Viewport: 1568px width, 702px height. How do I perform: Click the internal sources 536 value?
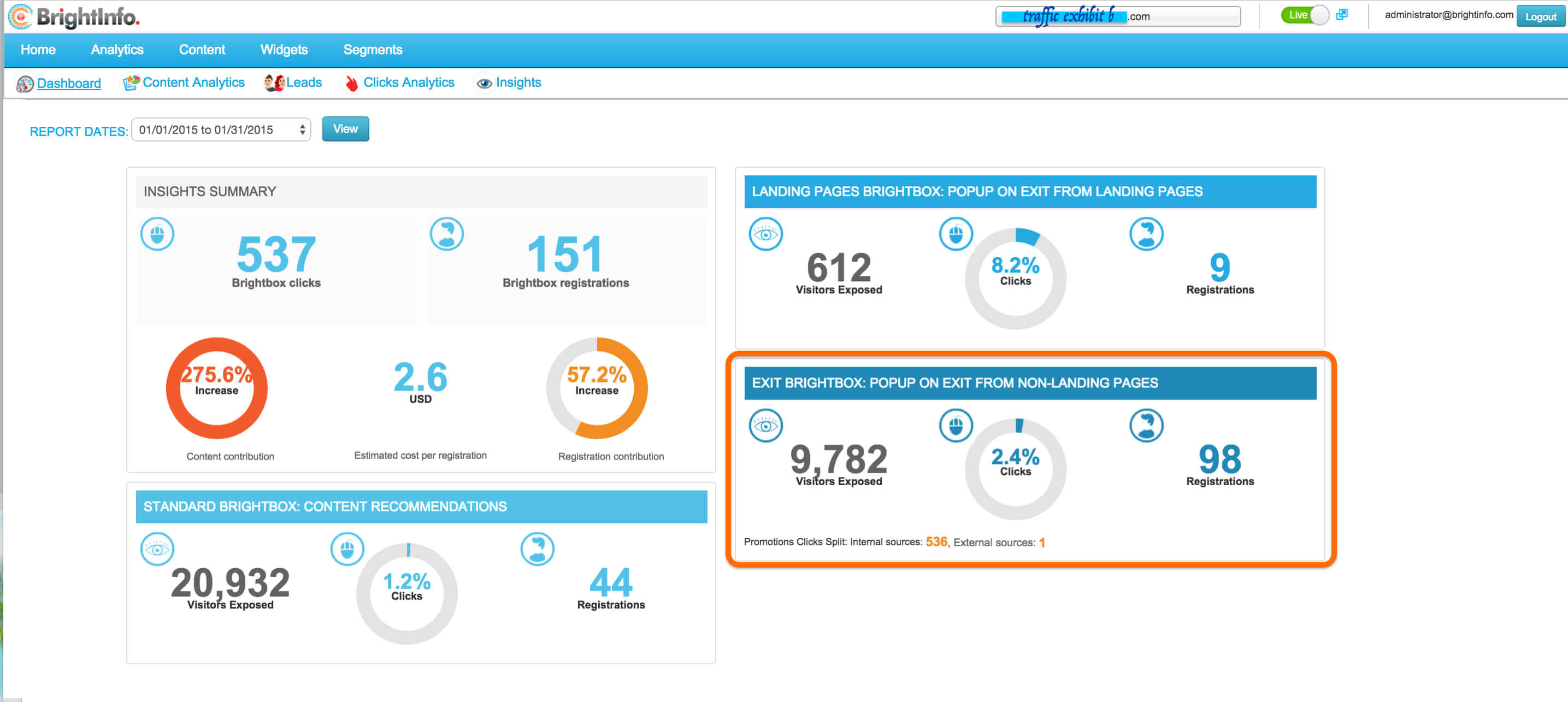(936, 542)
